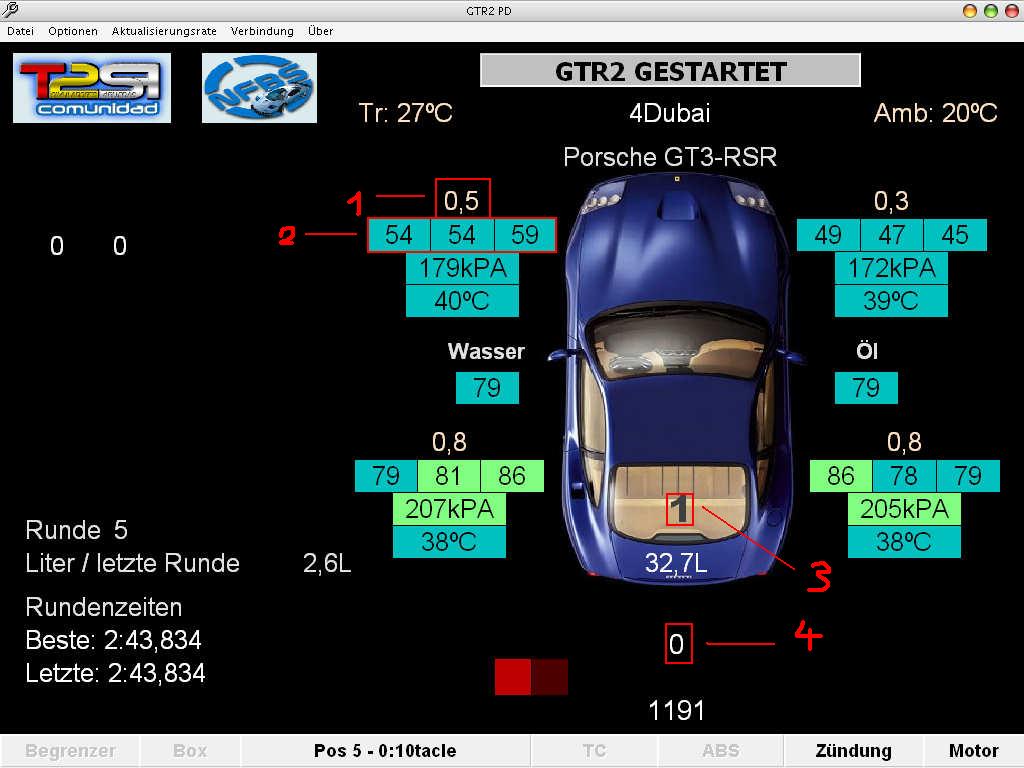Click the Letzte: 2:43,834 lap time
The width and height of the screenshot is (1024, 768).
coord(115,673)
